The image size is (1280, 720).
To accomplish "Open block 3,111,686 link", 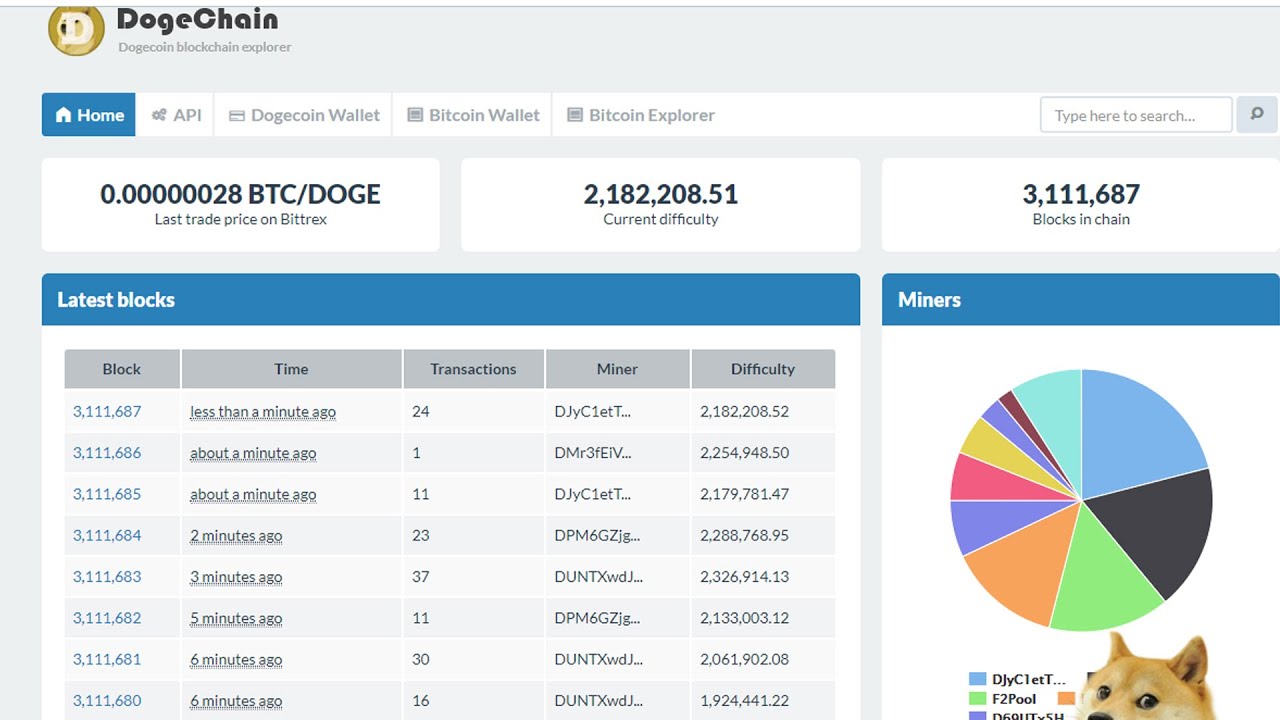I will click(x=107, y=452).
